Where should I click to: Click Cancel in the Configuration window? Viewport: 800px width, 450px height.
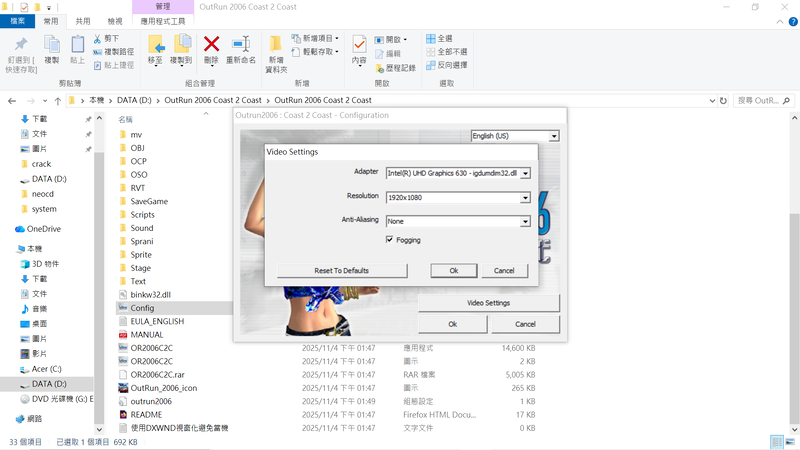click(x=525, y=324)
